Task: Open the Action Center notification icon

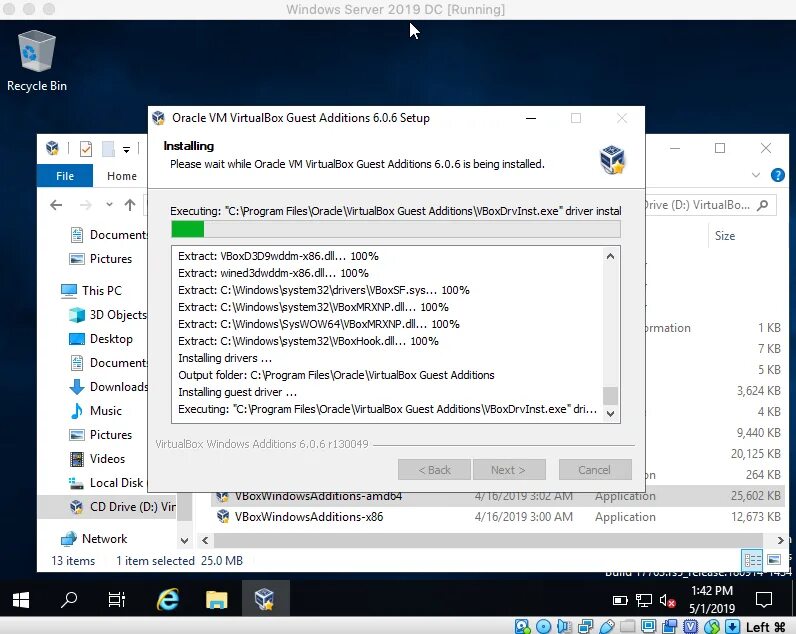Action: click(x=764, y=600)
